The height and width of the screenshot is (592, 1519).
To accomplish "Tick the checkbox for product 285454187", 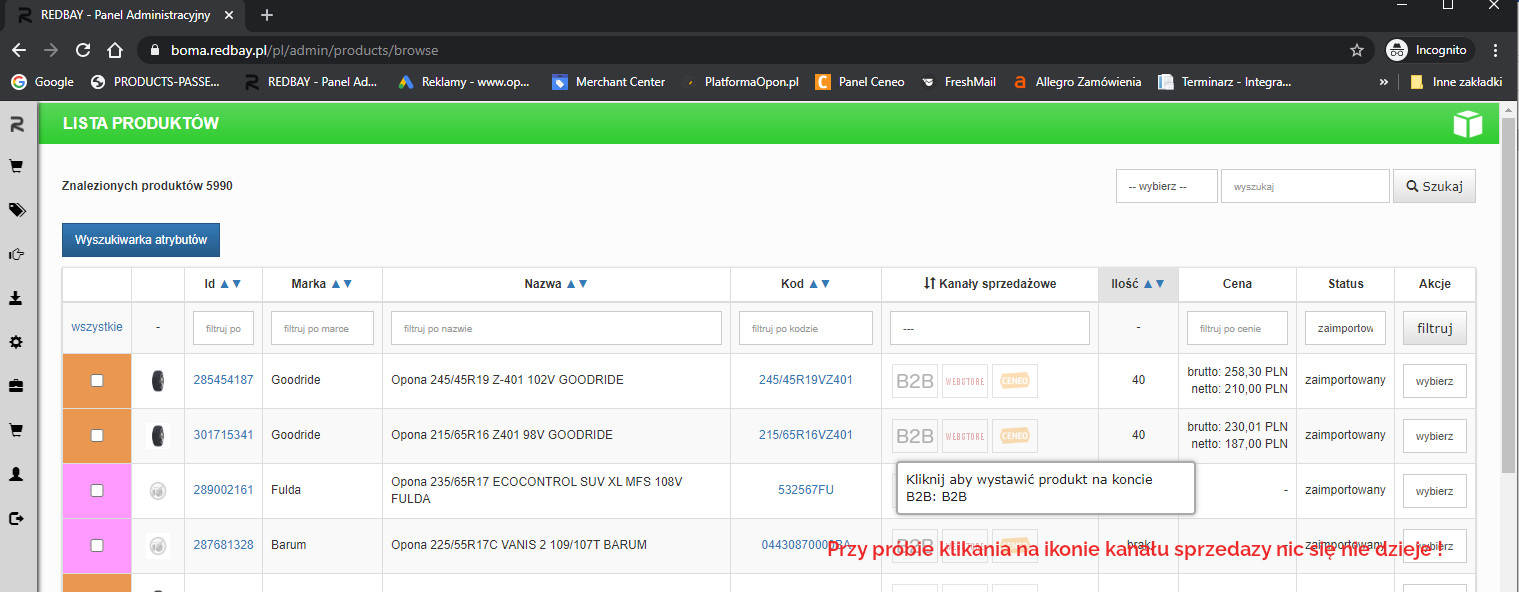I will click(x=97, y=380).
